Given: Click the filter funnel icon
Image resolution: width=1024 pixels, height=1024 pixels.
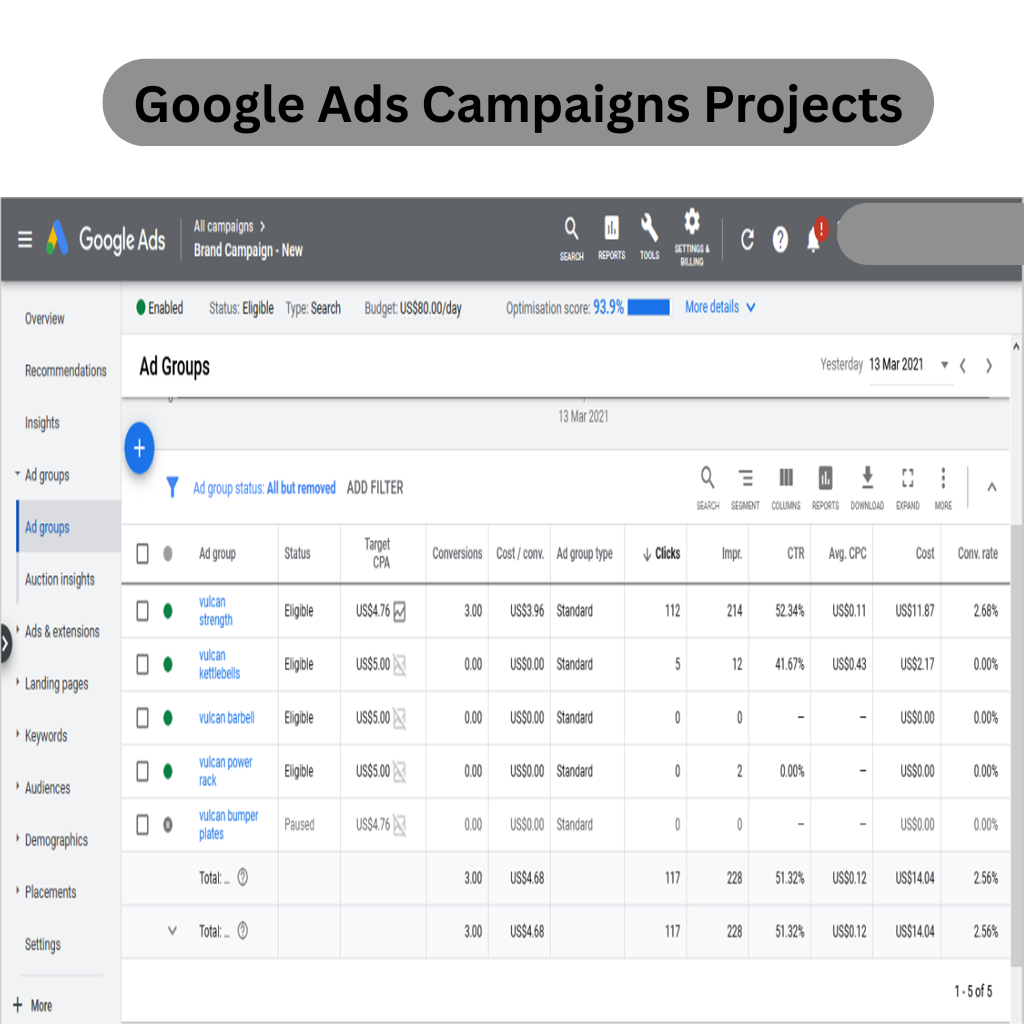Looking at the screenshot, I should click(x=172, y=487).
